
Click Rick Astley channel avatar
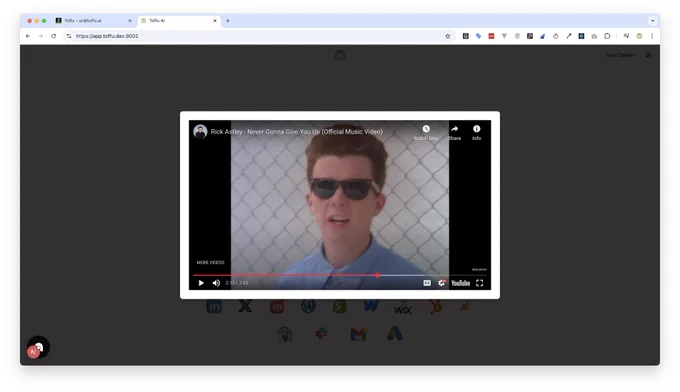pos(200,131)
